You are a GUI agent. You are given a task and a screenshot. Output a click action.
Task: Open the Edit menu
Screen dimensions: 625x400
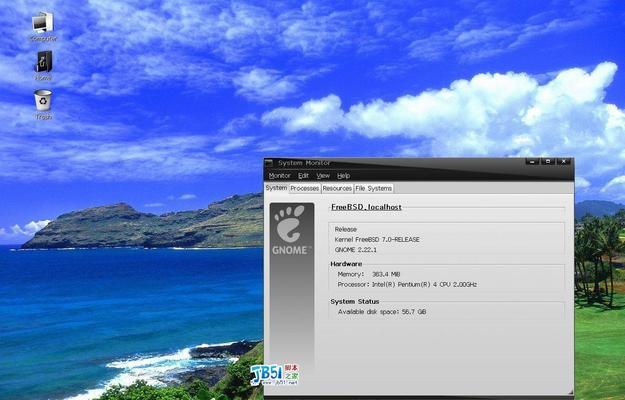(303, 176)
